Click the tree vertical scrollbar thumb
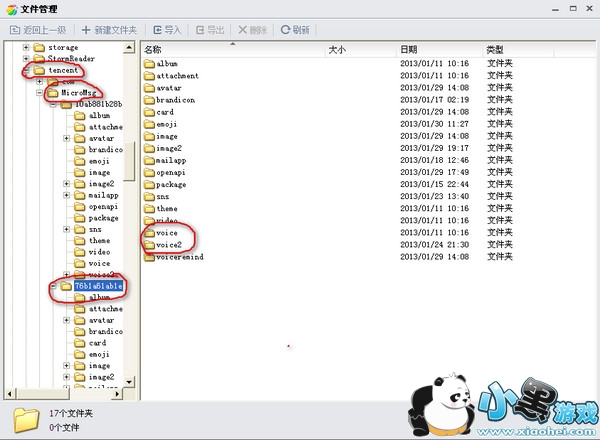 point(129,161)
